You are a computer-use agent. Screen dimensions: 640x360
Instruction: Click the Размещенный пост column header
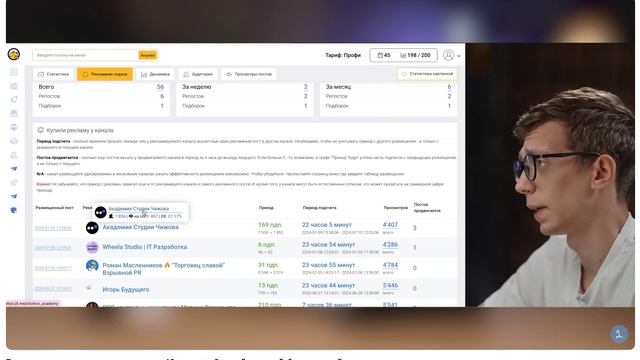(x=54, y=208)
